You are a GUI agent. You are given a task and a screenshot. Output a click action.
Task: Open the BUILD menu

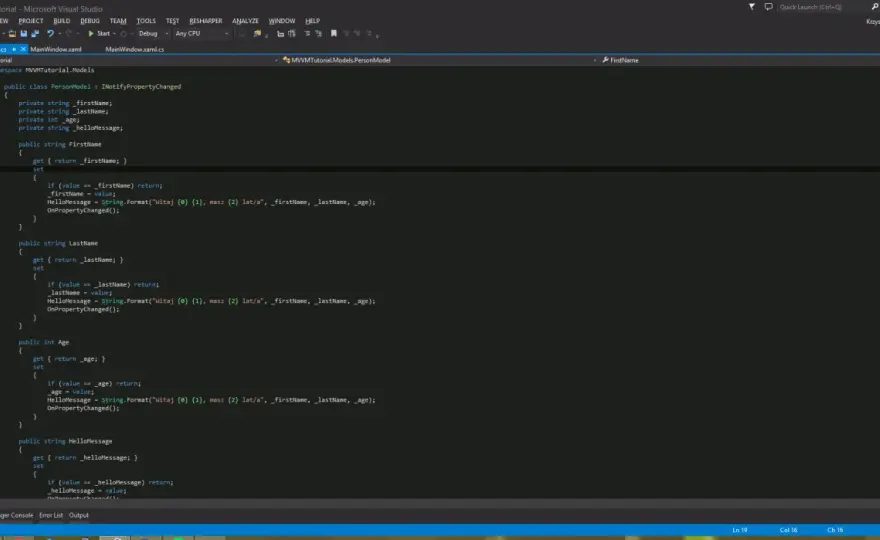point(62,21)
